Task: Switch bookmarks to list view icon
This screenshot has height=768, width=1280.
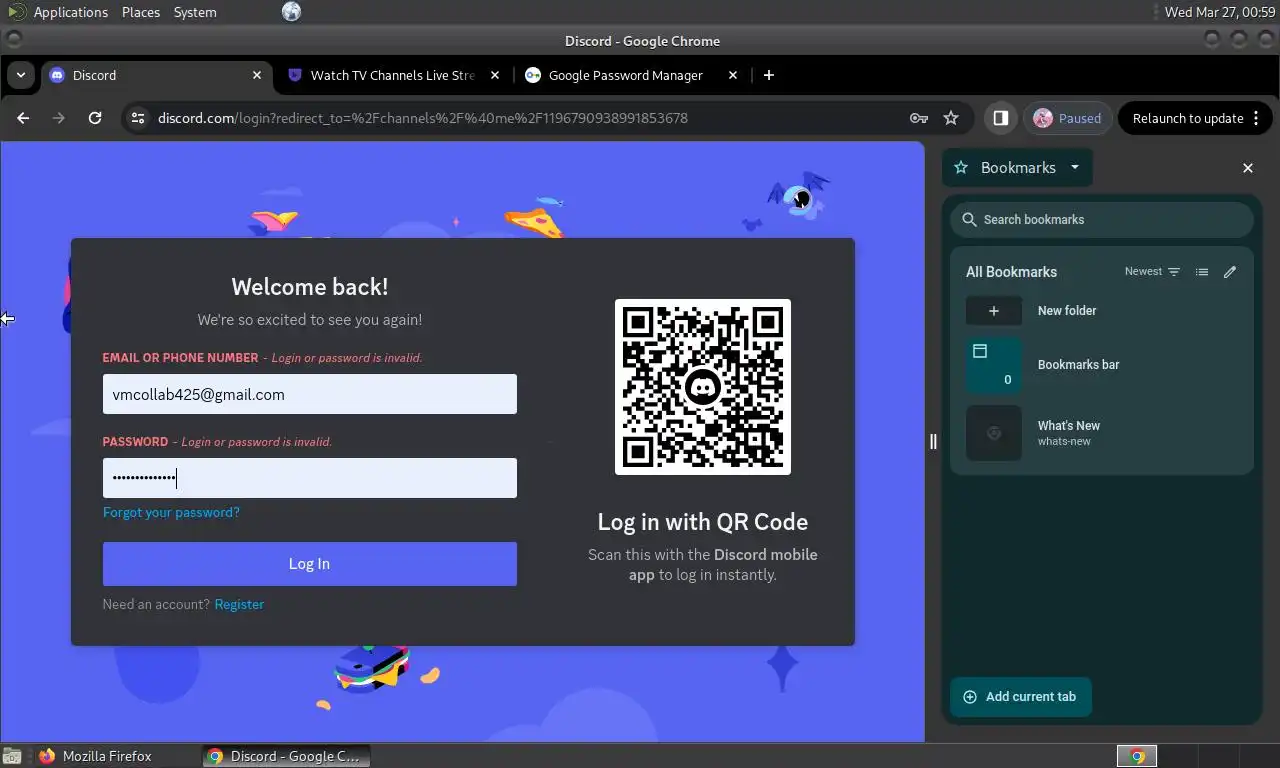Action: [1202, 272]
